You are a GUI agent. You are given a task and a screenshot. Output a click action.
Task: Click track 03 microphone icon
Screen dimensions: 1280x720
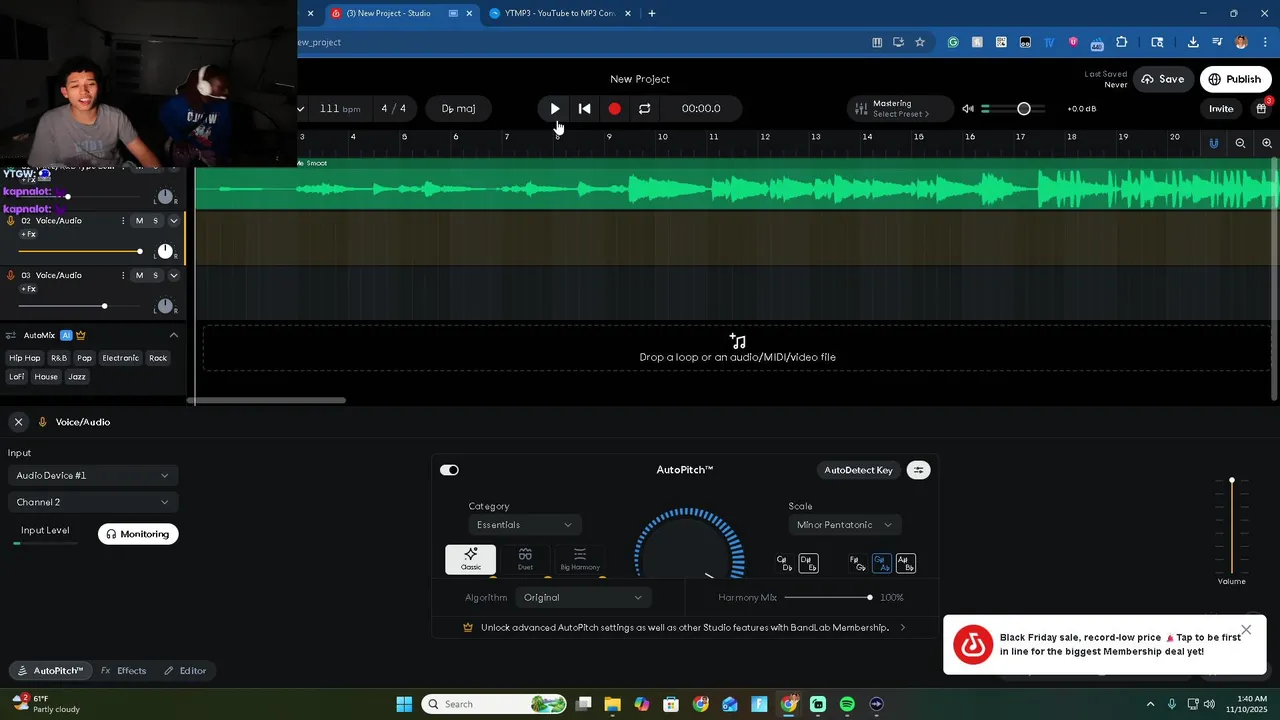click(11, 275)
